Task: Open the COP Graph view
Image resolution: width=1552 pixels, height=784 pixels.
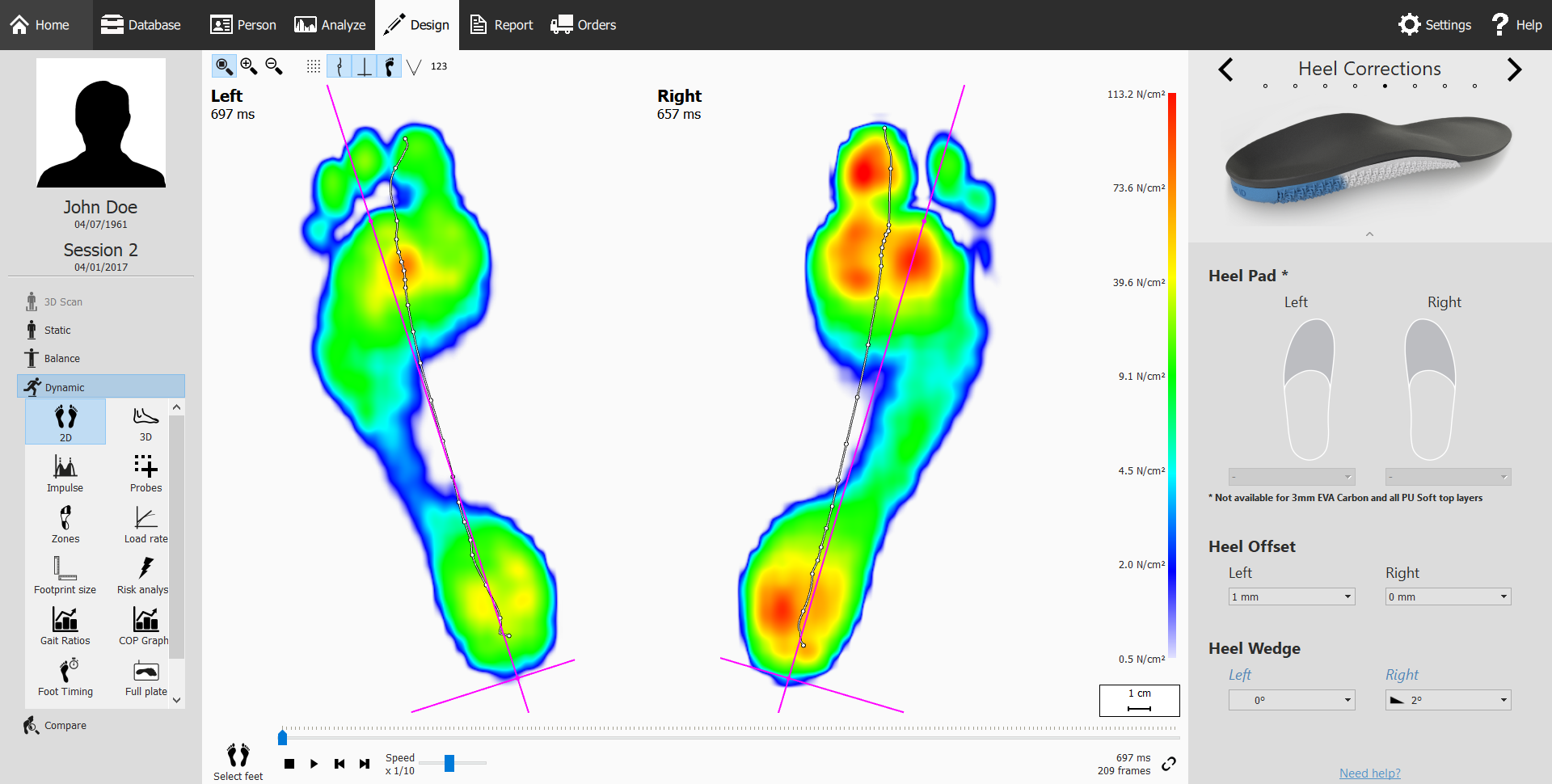Action: (x=145, y=626)
